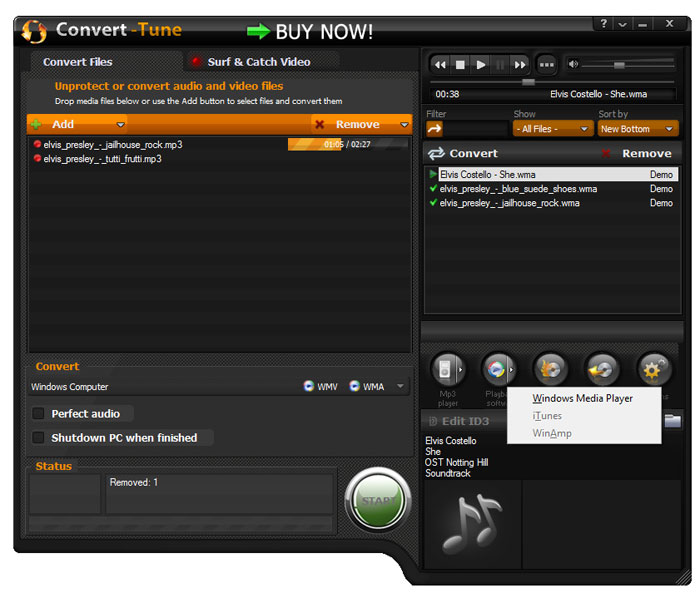Click the green START button
Screen dimensions: 700x598
(378, 501)
